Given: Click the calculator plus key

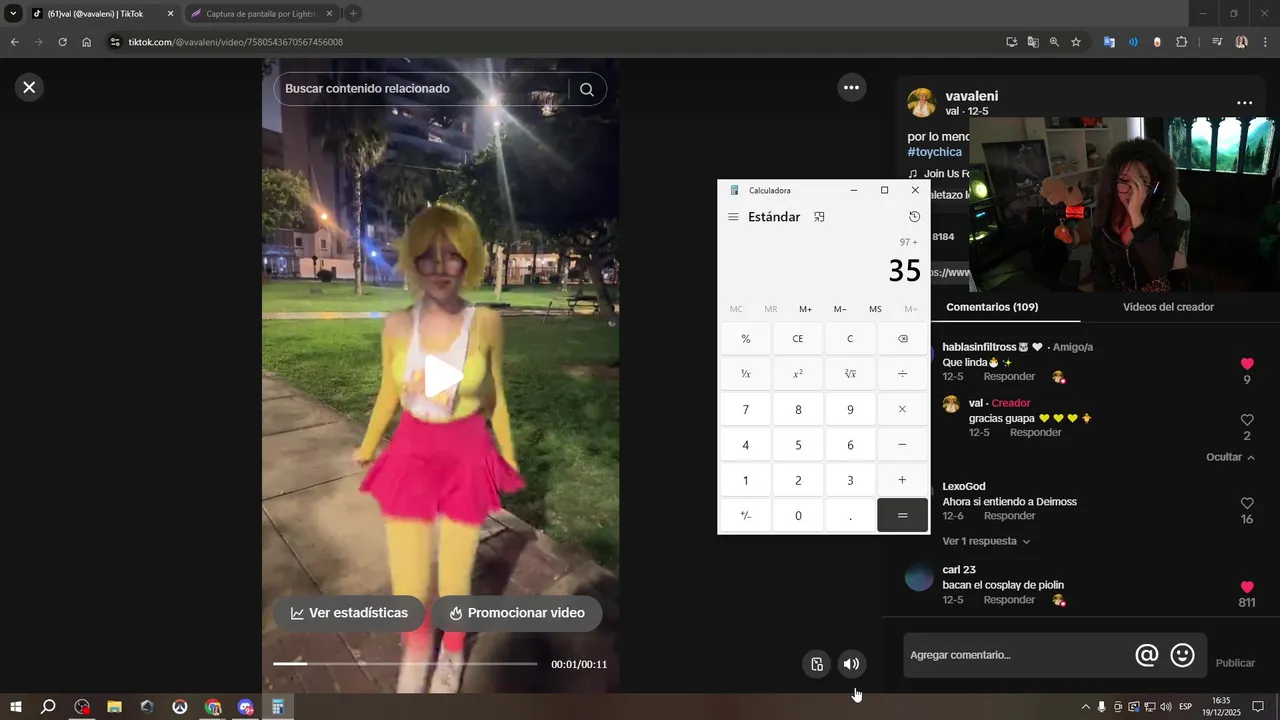Looking at the screenshot, I should click(902, 480).
